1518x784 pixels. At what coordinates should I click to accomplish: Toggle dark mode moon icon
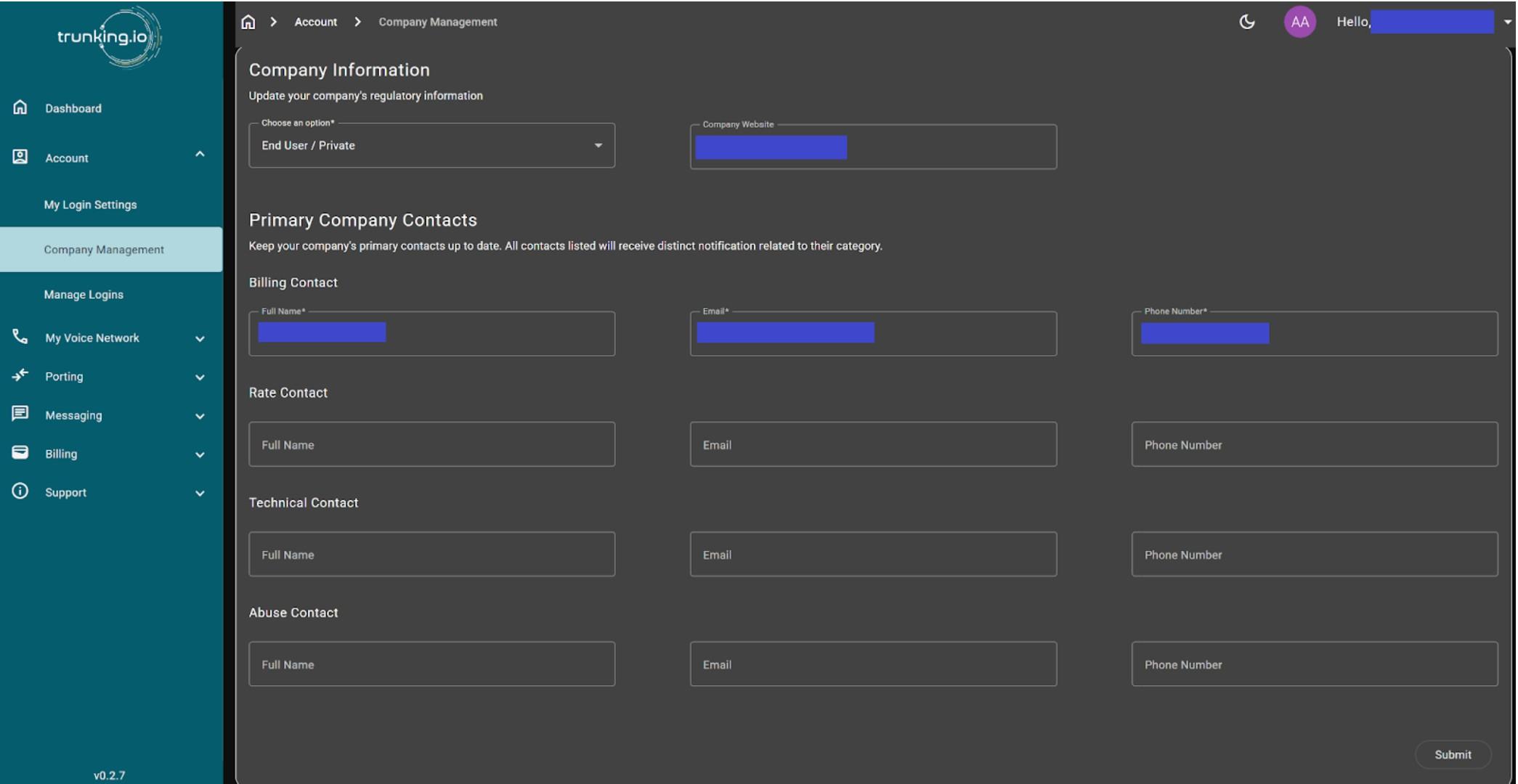1246,22
